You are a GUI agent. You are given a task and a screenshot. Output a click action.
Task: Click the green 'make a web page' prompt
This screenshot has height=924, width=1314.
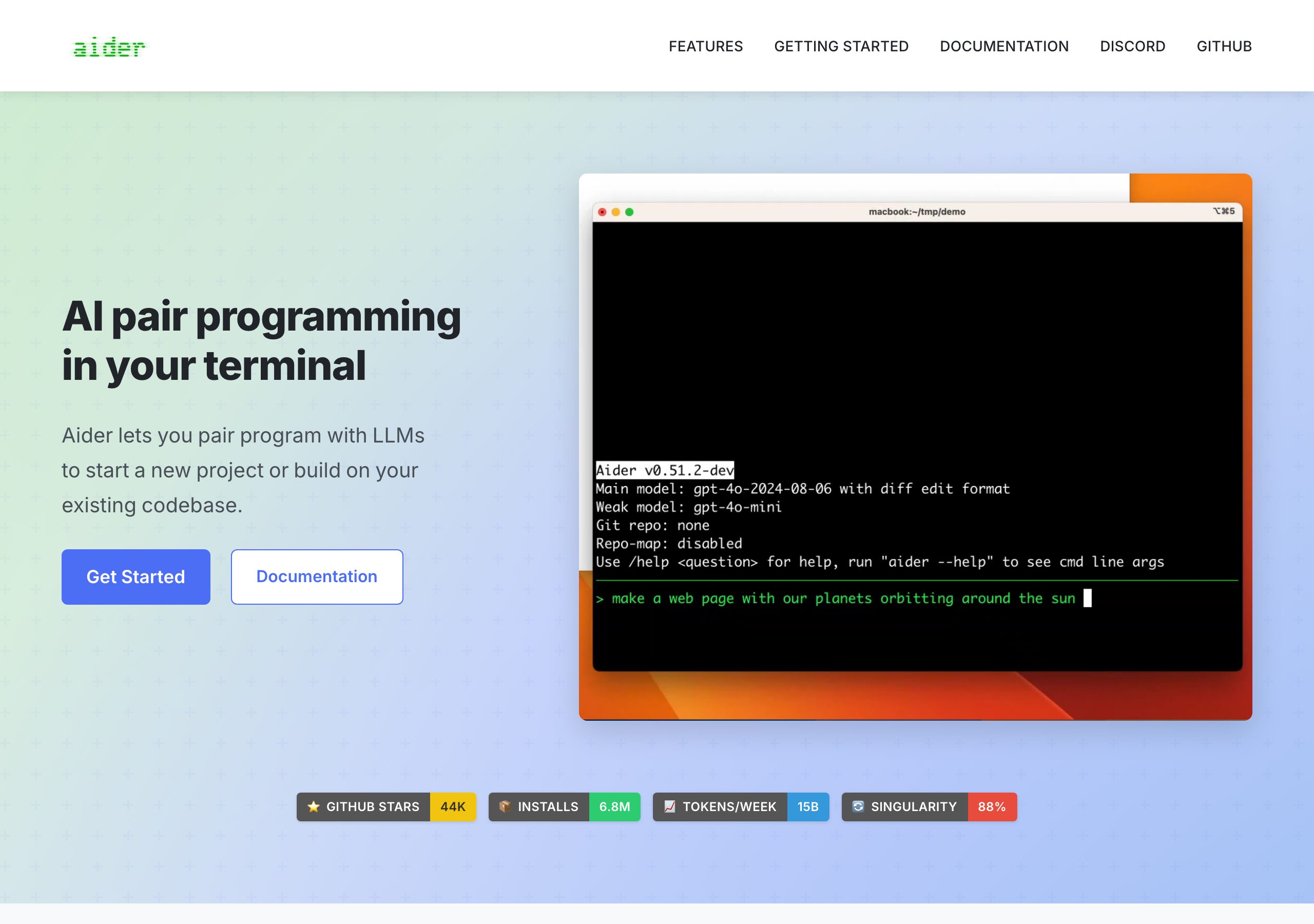836,598
